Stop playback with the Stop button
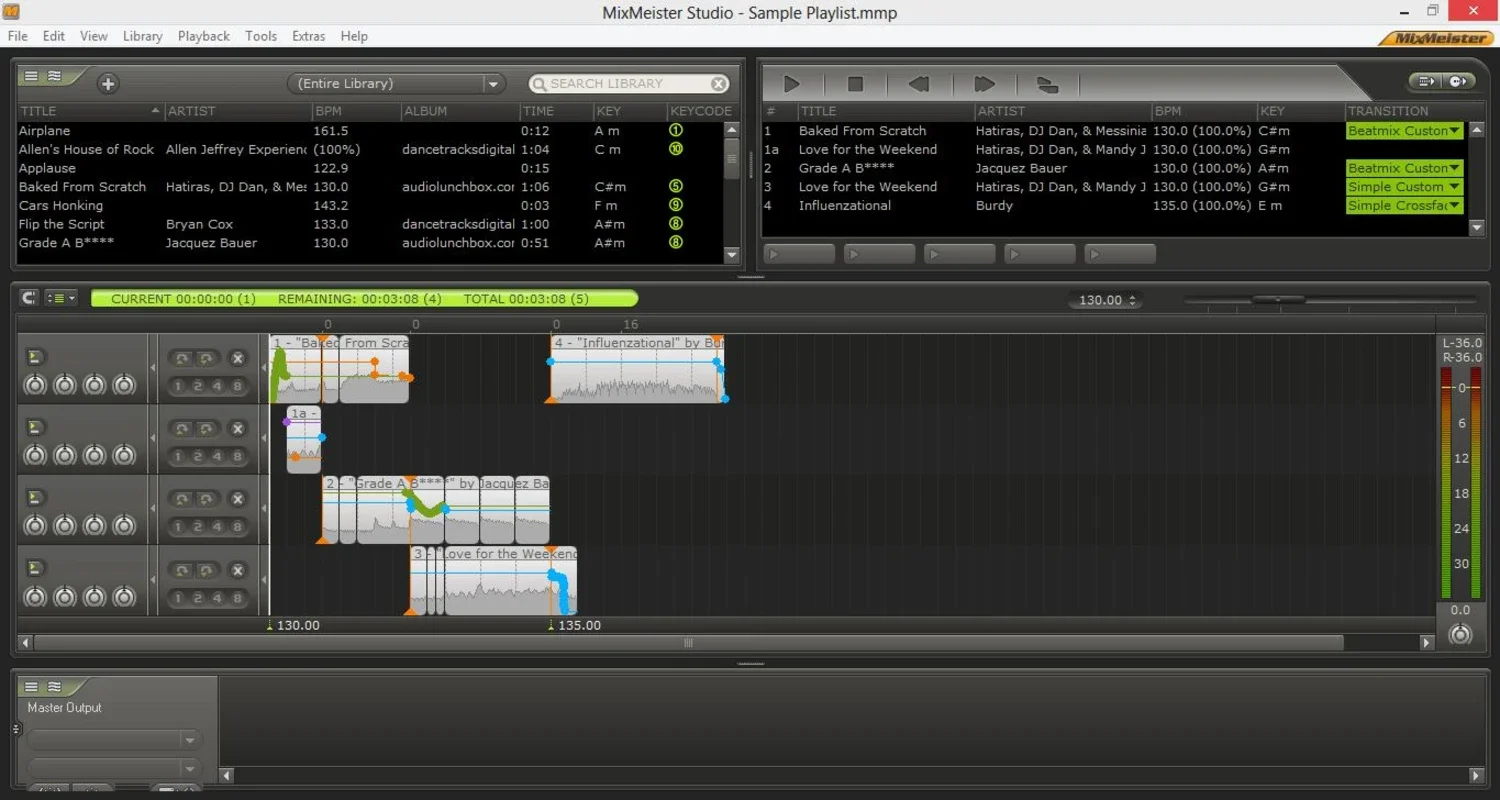 855,84
